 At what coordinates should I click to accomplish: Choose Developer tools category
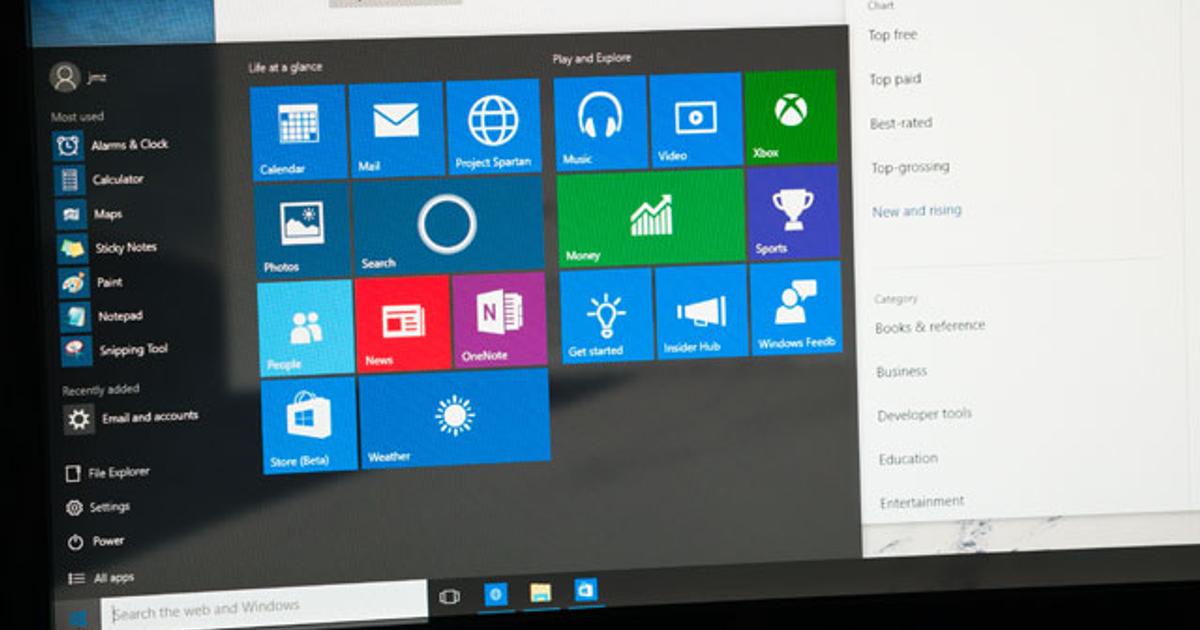(x=924, y=415)
